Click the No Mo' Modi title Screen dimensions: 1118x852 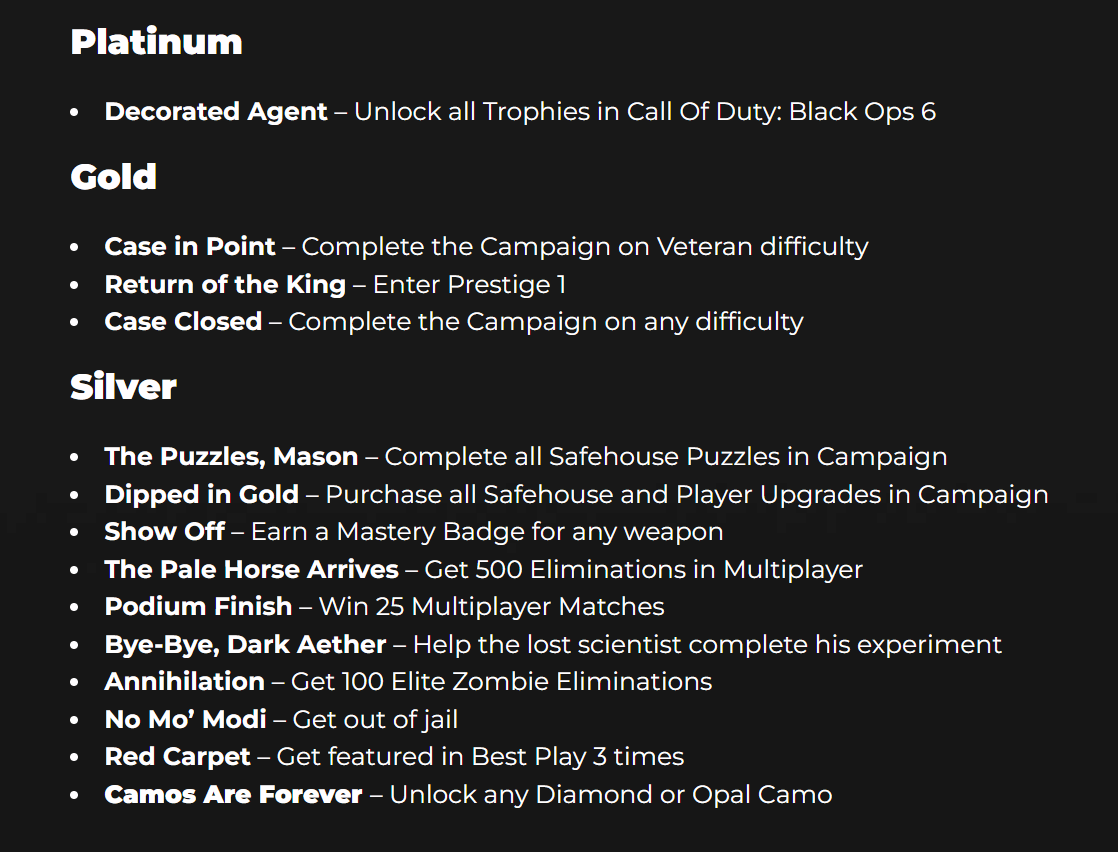(x=185, y=719)
